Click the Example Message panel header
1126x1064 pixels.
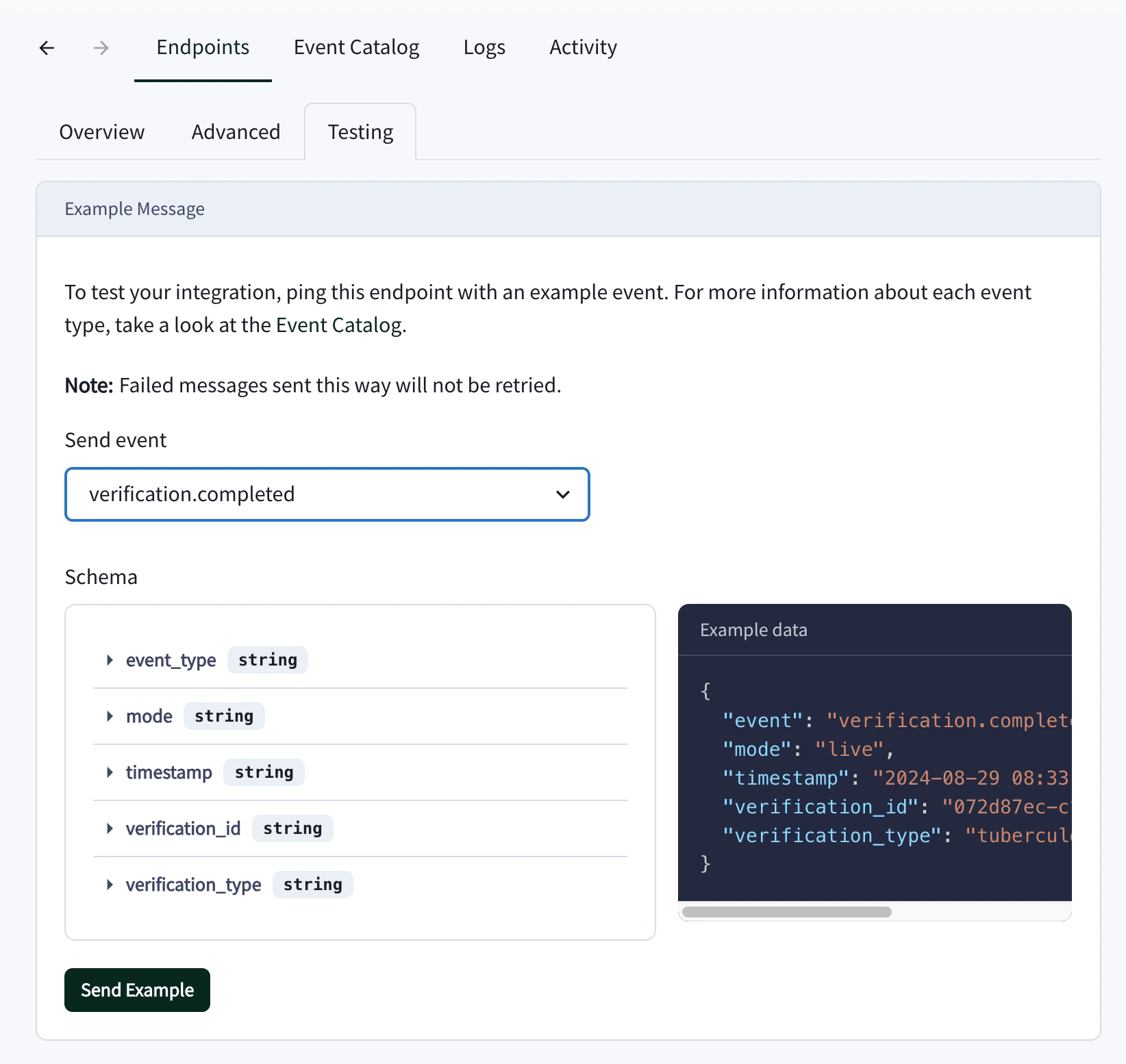point(568,209)
